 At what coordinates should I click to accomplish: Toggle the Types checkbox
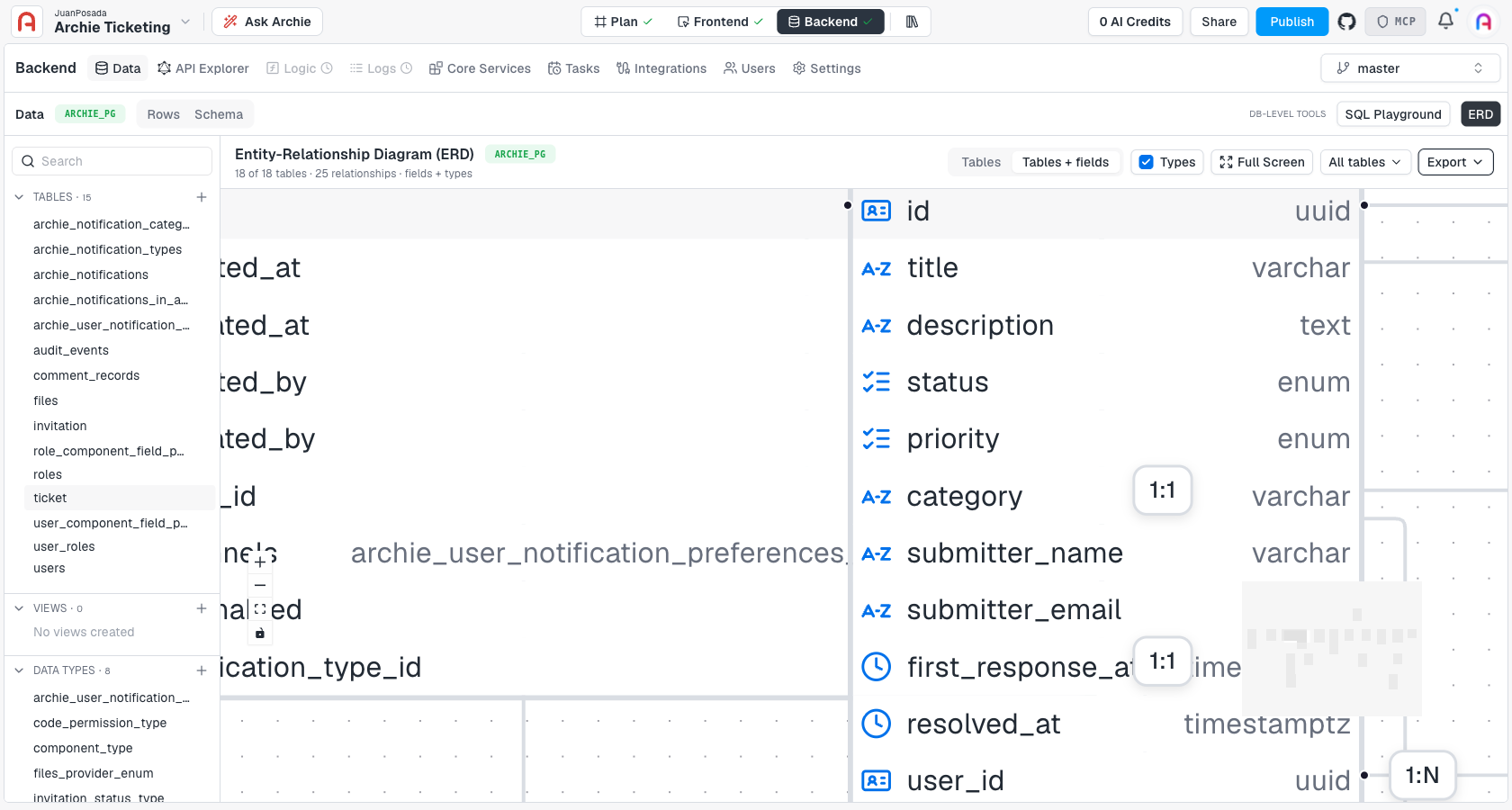[x=1146, y=162]
